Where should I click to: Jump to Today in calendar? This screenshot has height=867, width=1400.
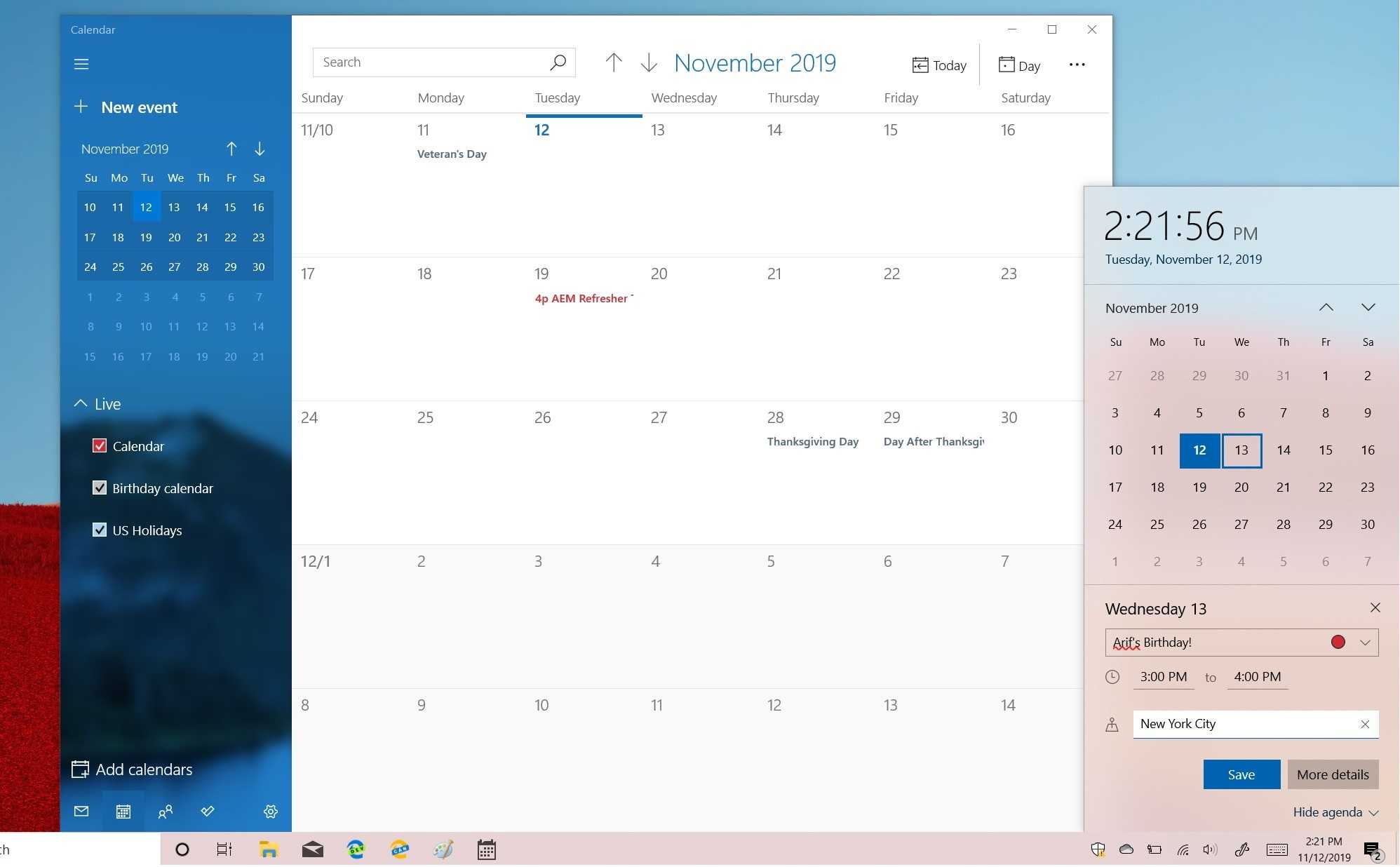pyautogui.click(x=939, y=65)
